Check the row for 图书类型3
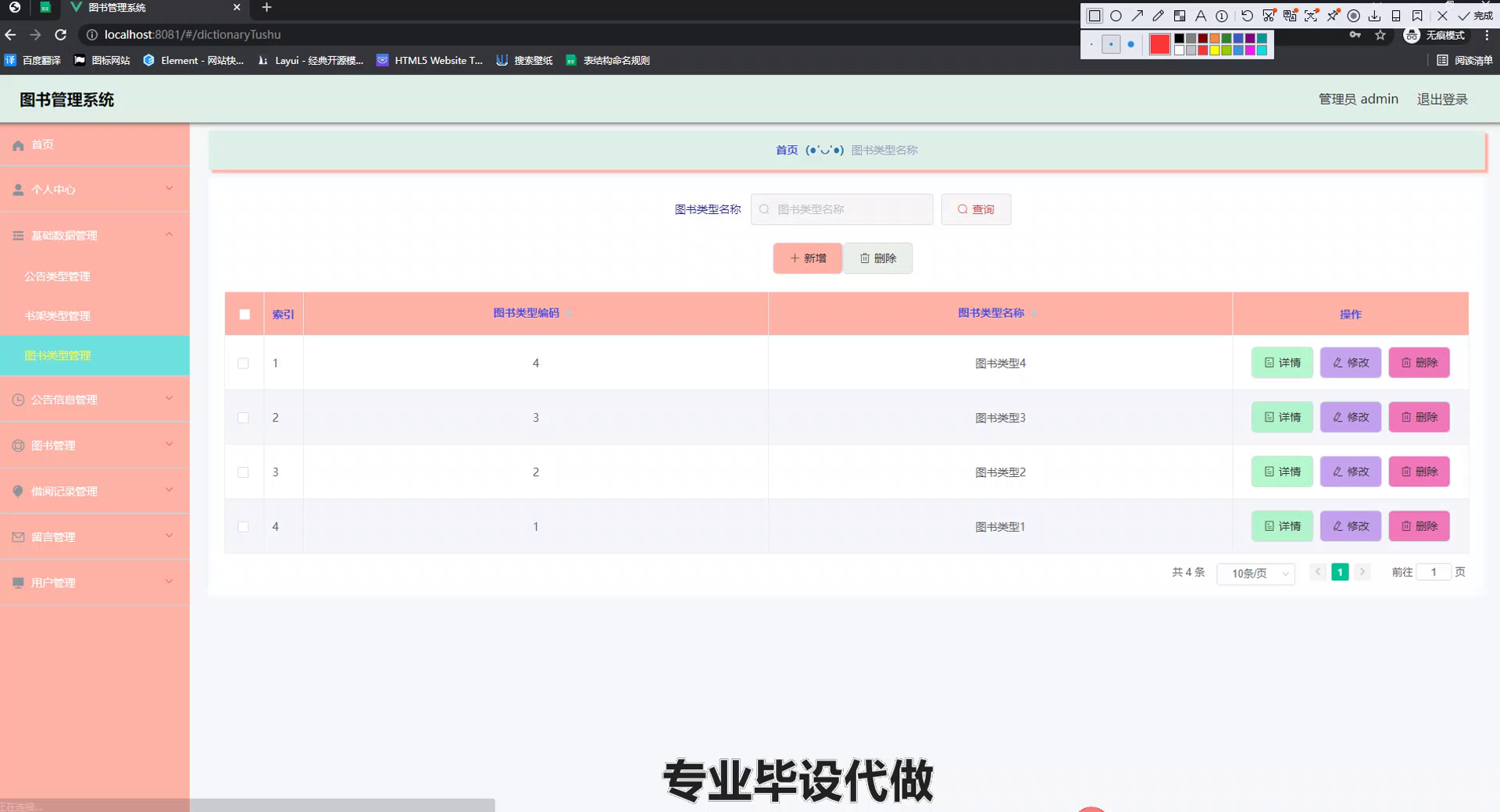Image resolution: width=1500 pixels, height=812 pixels. [243, 418]
